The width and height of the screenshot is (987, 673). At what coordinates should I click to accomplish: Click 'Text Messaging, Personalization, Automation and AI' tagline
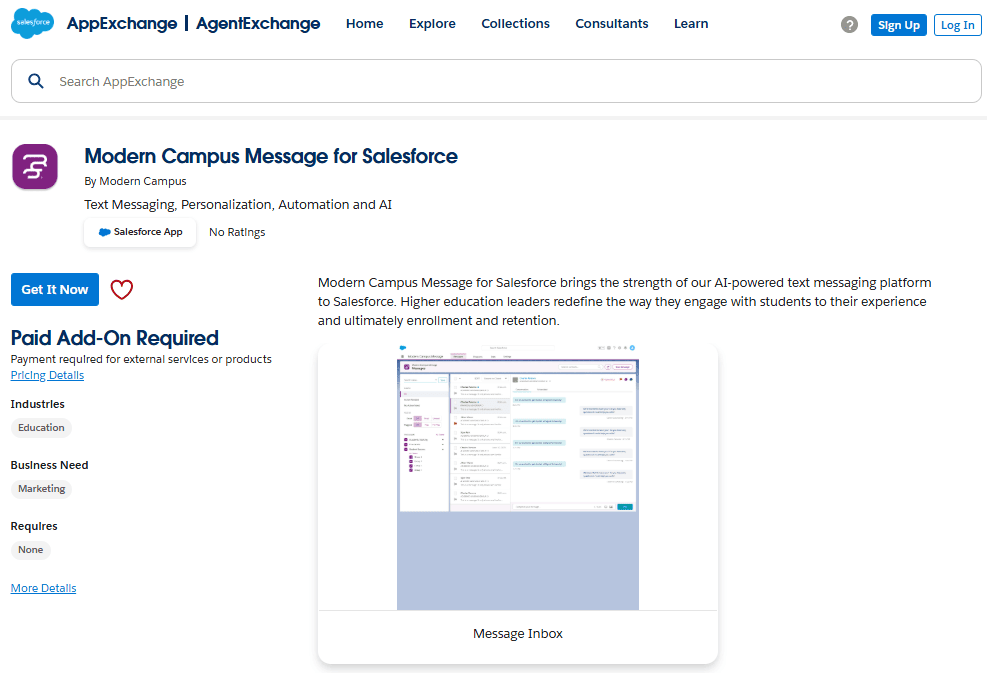point(238,205)
